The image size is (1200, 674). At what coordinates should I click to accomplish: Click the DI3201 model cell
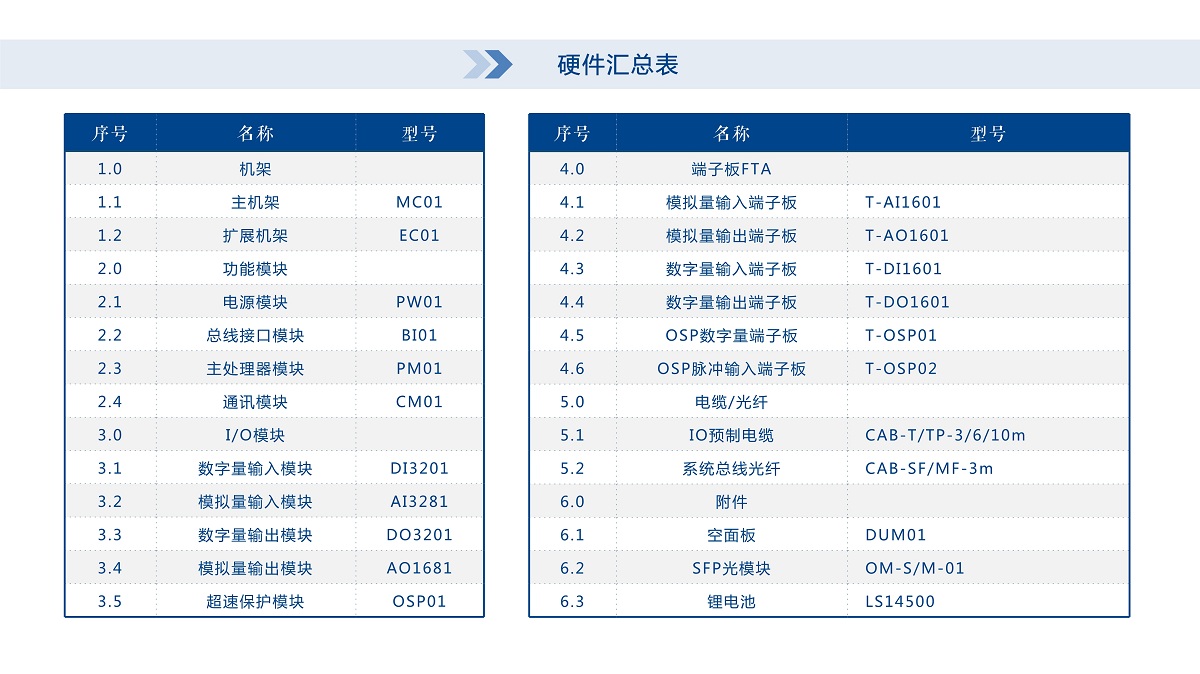(419, 468)
